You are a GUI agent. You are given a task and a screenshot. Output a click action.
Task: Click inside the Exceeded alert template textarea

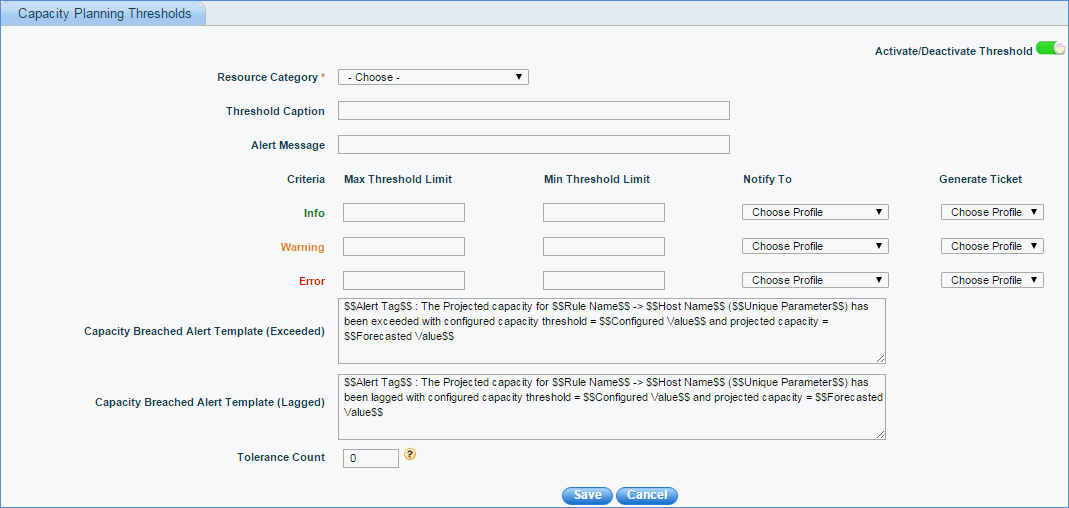[x=611, y=330]
